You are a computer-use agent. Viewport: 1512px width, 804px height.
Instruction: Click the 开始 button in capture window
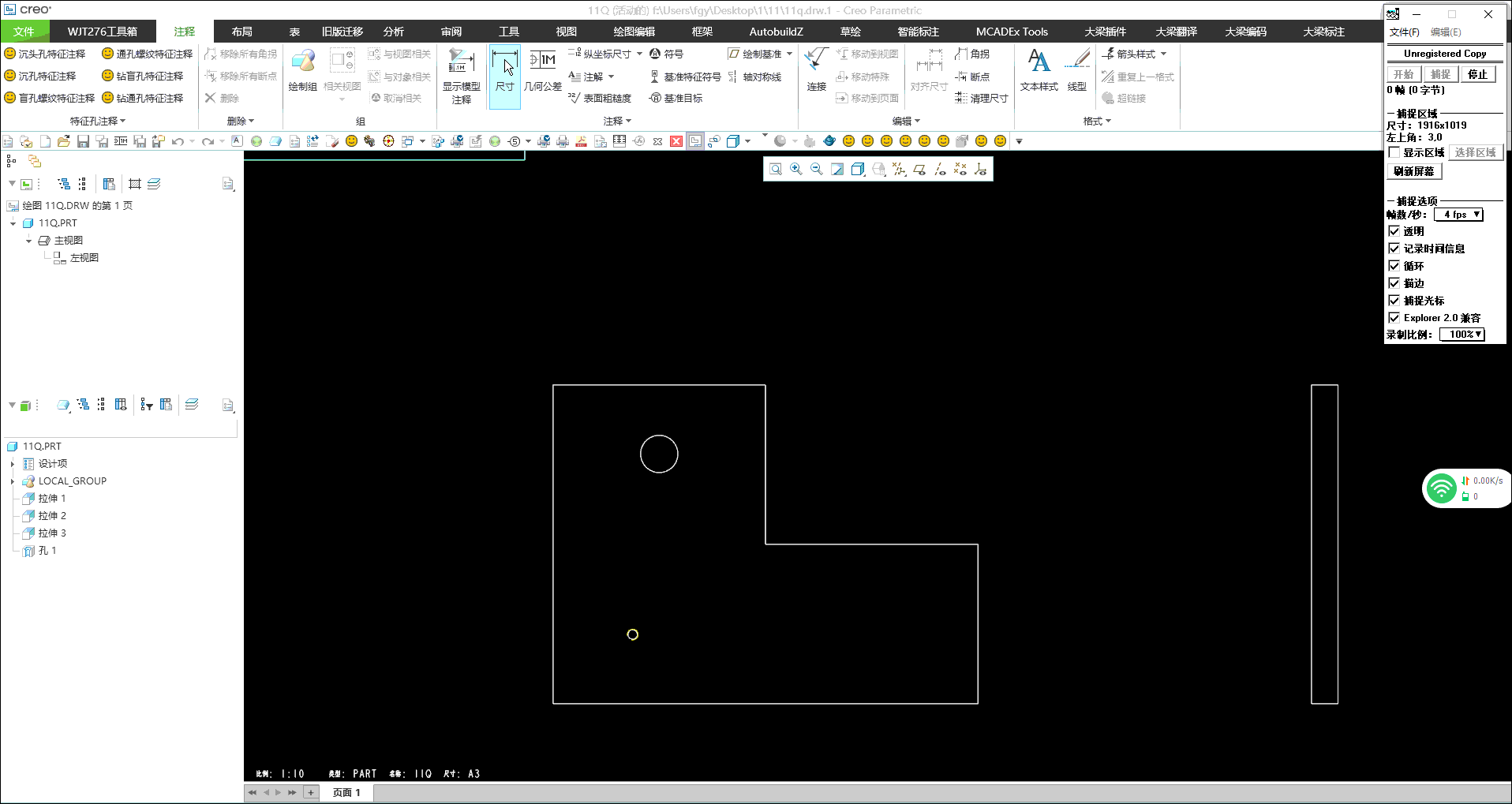pyautogui.click(x=1404, y=74)
